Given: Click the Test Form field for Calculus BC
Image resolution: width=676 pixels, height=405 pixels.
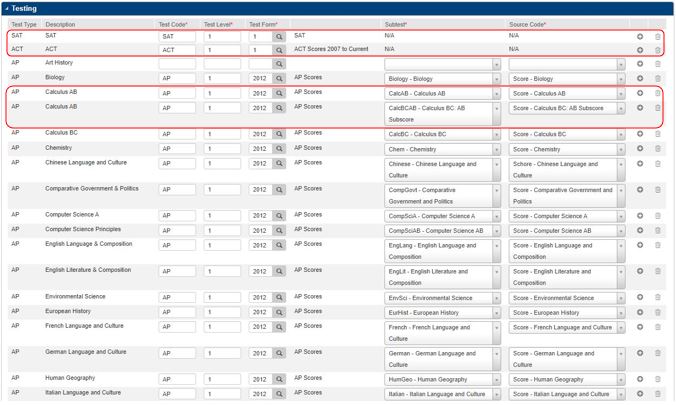Looking at the screenshot, I should [260, 133].
